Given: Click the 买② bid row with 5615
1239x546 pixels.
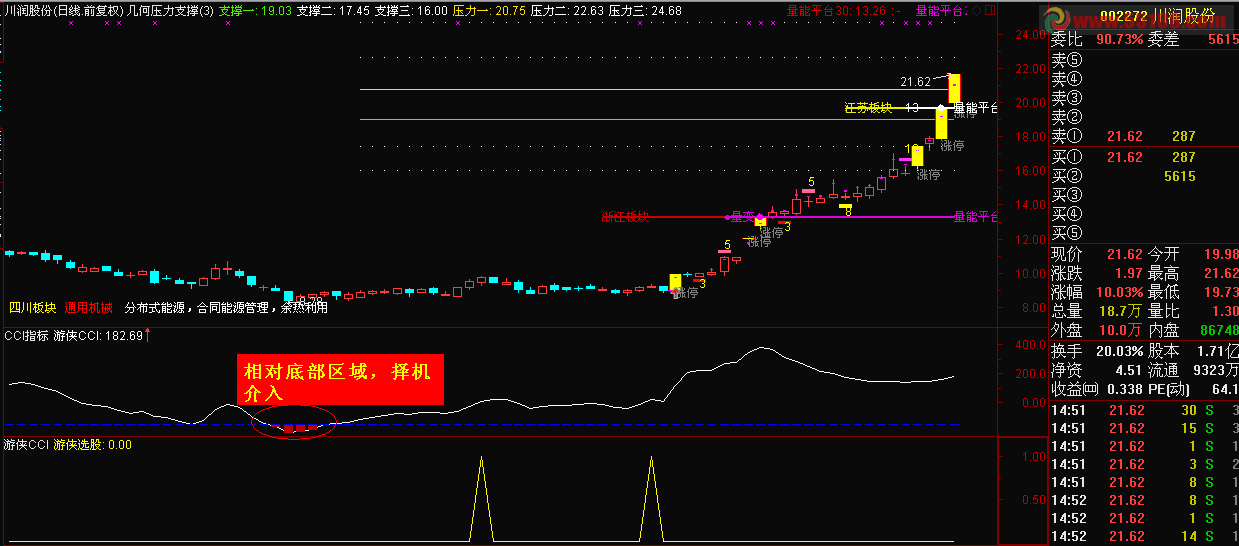Looking at the screenshot, I should [1144, 176].
